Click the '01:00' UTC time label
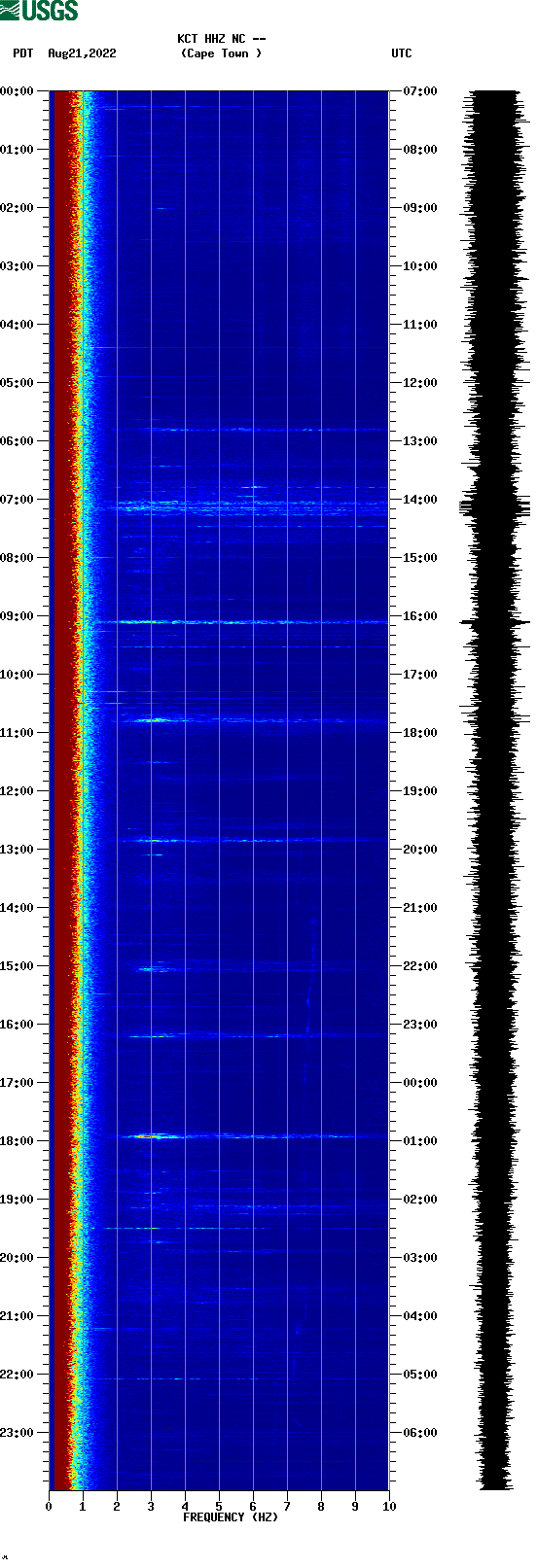This screenshot has width=537, height=1568. pyautogui.click(x=420, y=1141)
